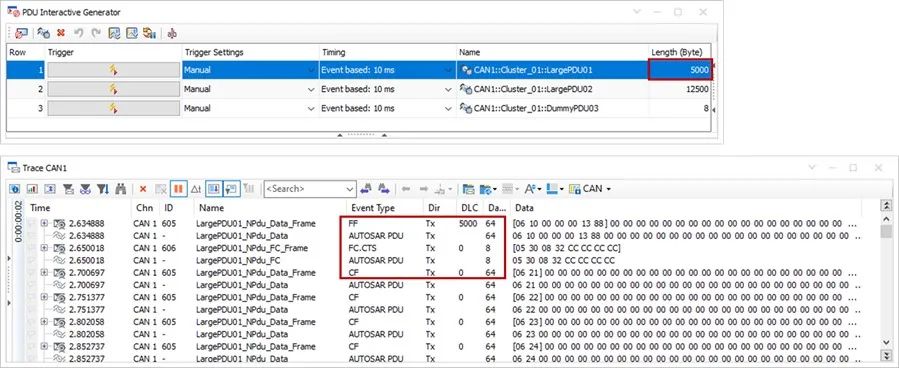The image size is (899, 368).
Task: Expand the trace row at time 2.650018
Action: tap(44, 248)
